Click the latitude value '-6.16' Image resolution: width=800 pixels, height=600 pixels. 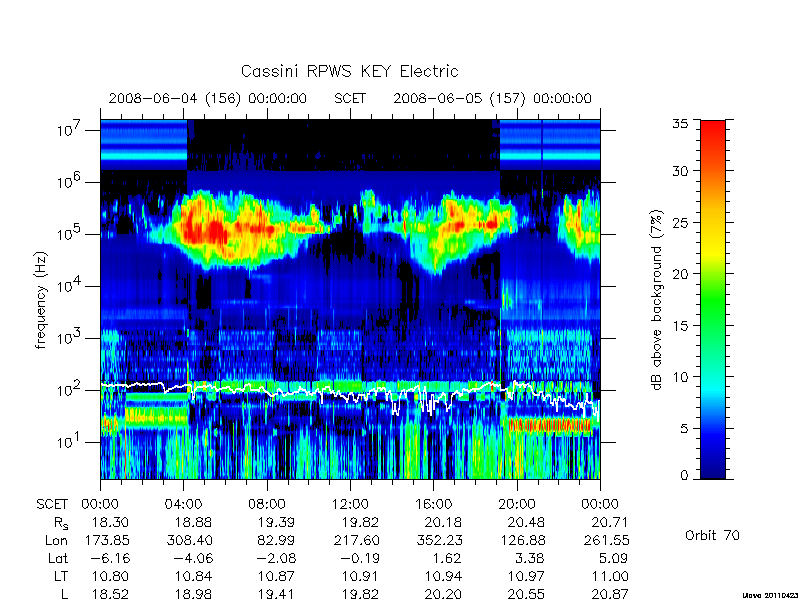(x=110, y=558)
